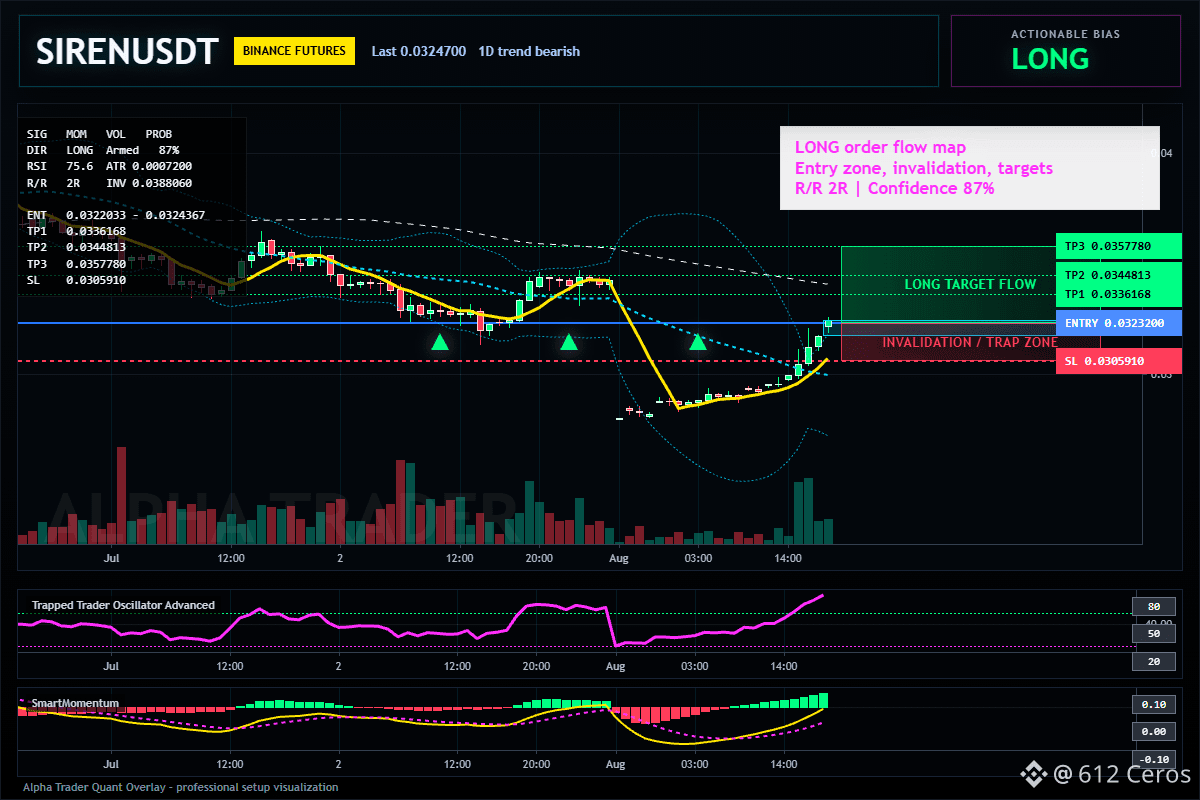Click the Alpha Trader Quant Overlay footer text
1200x800 pixels.
181,787
